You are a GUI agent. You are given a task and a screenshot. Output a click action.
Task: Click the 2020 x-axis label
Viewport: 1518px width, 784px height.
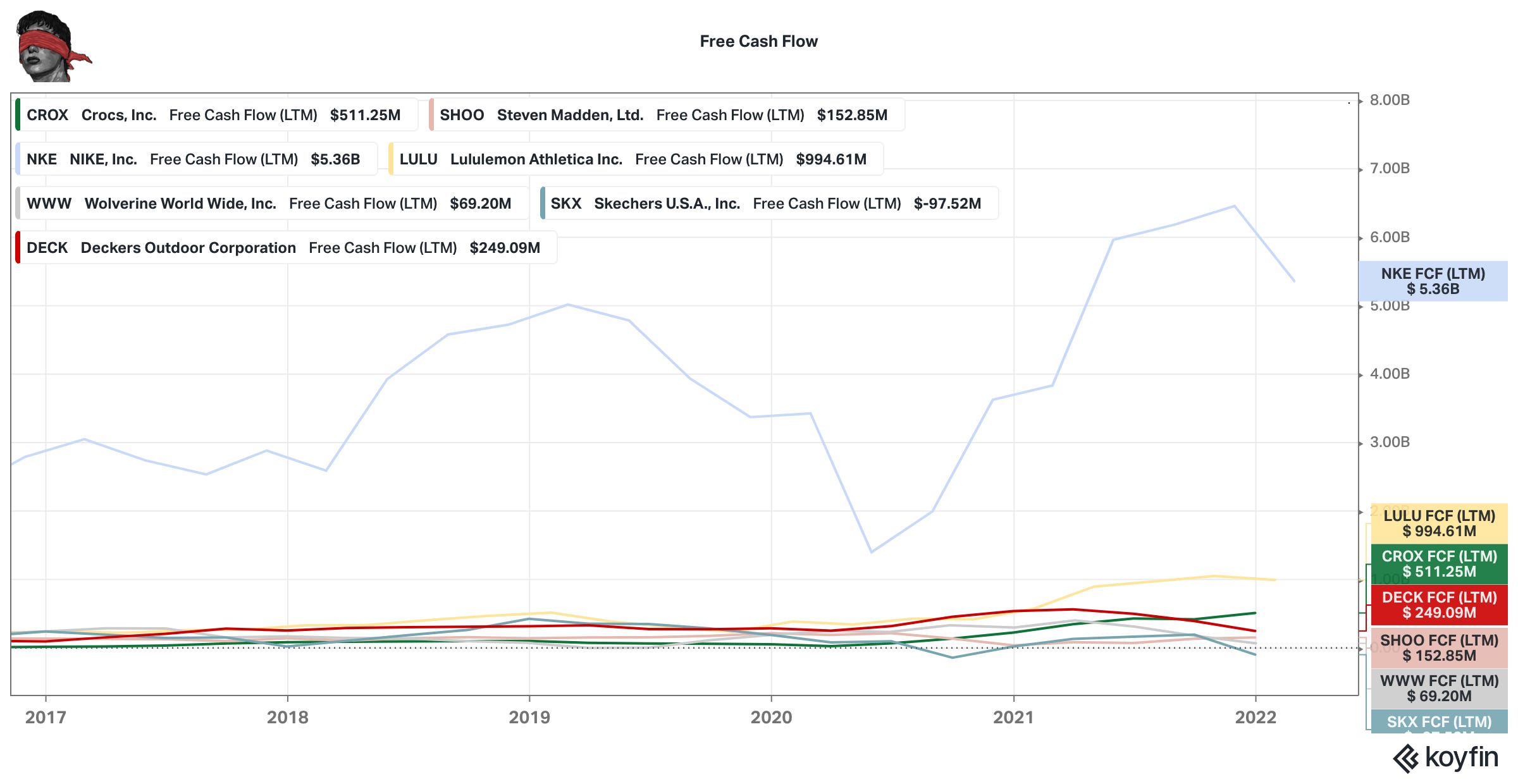[771, 718]
